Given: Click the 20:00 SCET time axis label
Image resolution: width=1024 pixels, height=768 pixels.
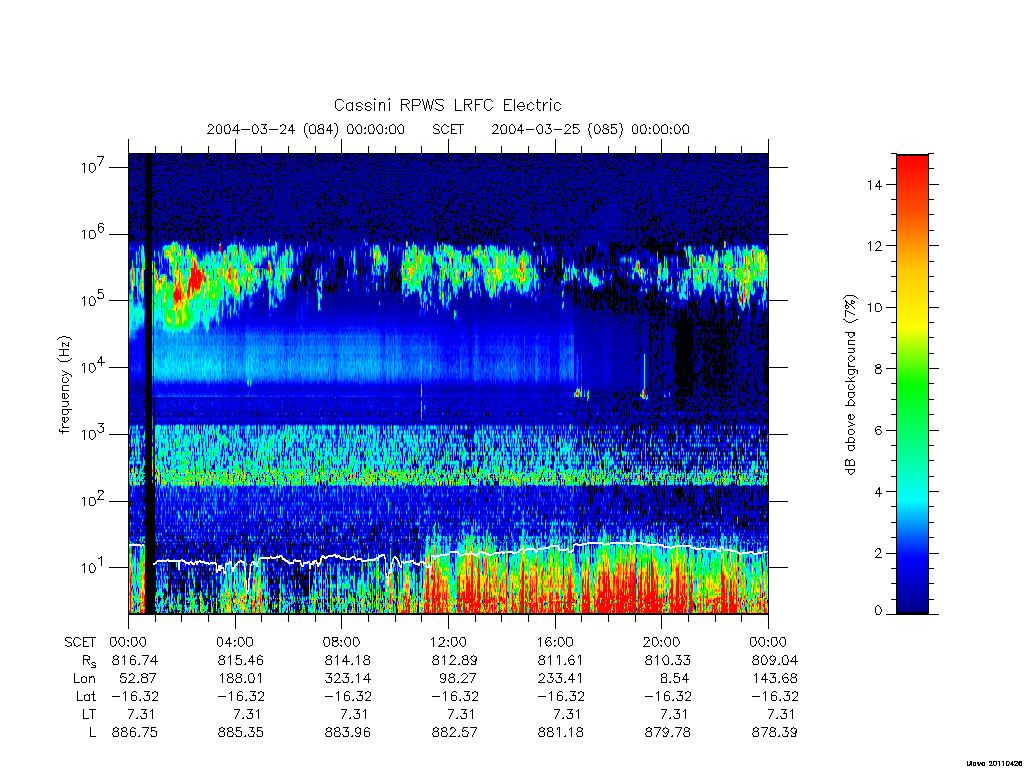Looking at the screenshot, I should [x=662, y=642].
